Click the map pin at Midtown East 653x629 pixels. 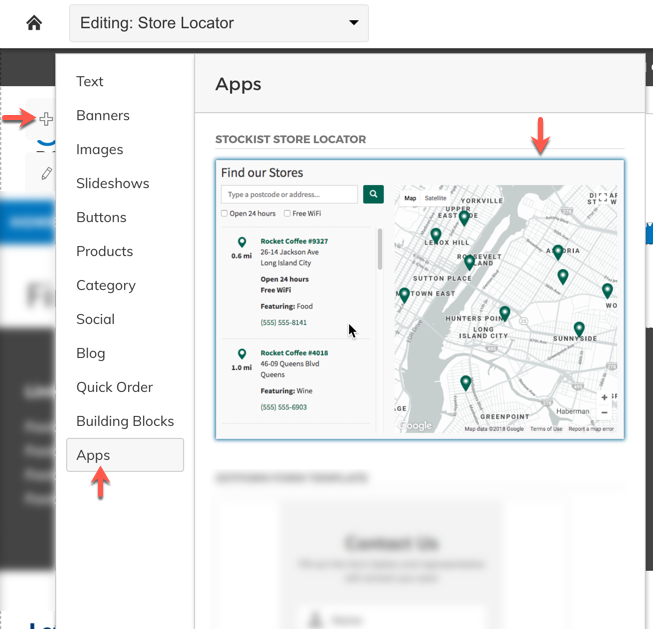pyautogui.click(x=404, y=295)
